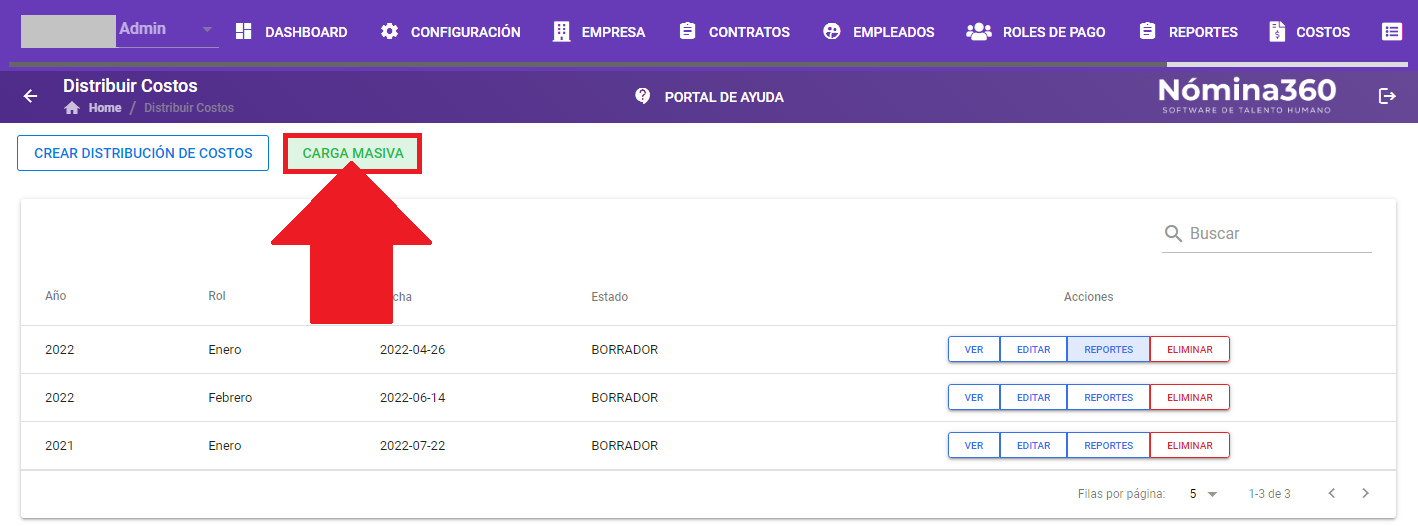Click the Nómina360 logo
The image size is (1418, 526).
coord(1247,96)
